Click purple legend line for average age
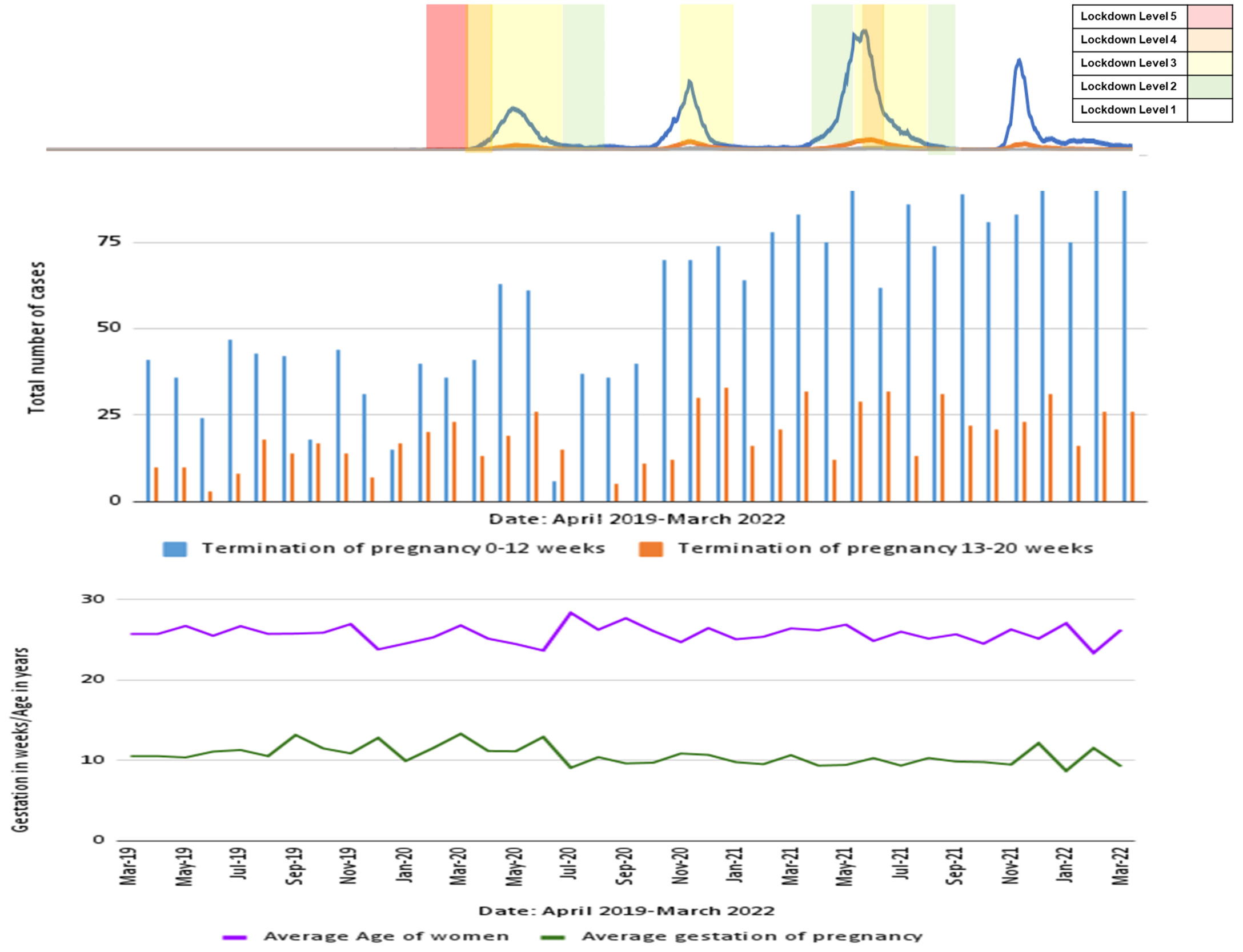1243x952 pixels. pos(234,937)
